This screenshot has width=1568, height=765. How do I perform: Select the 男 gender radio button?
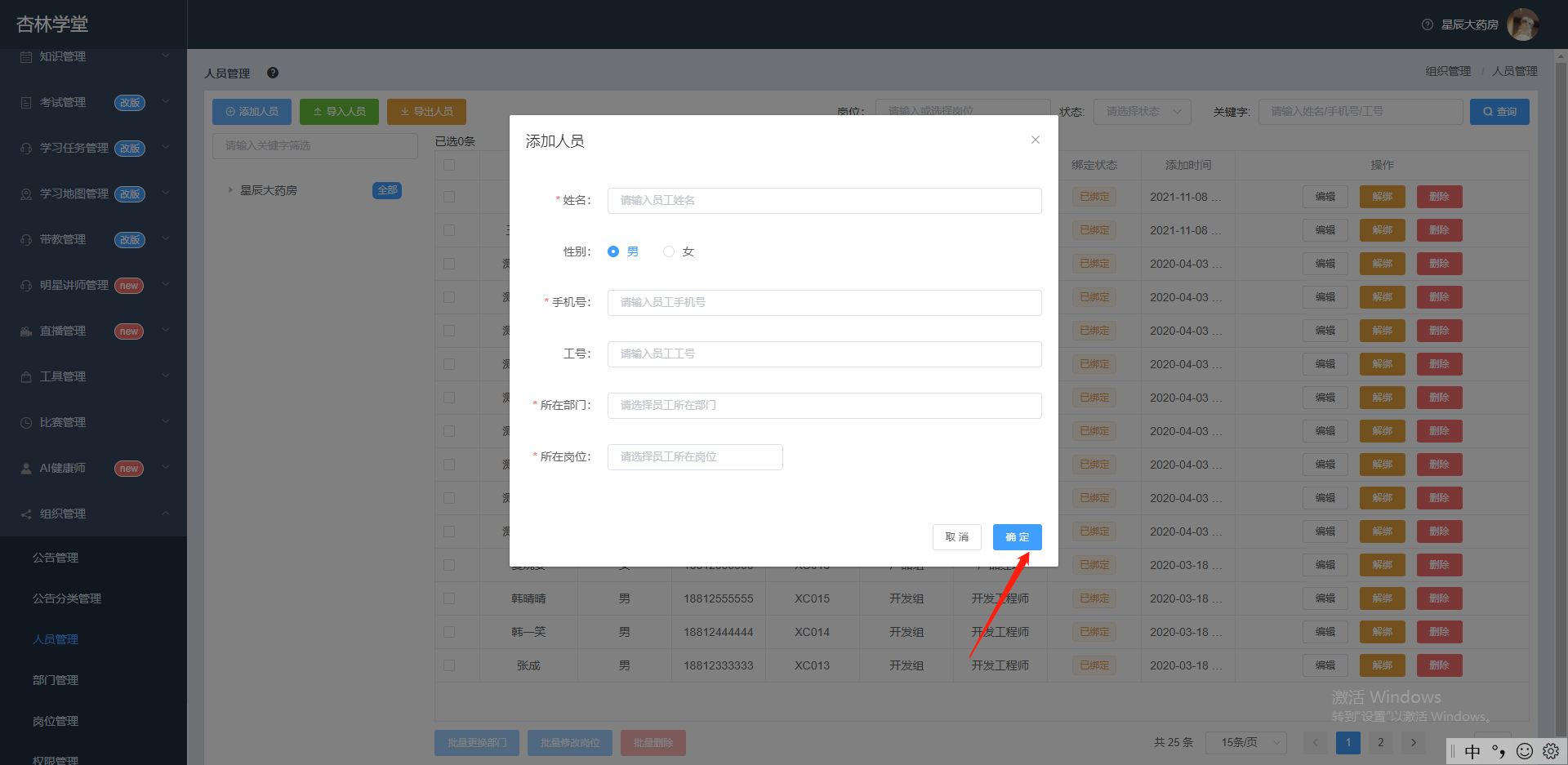(x=613, y=251)
